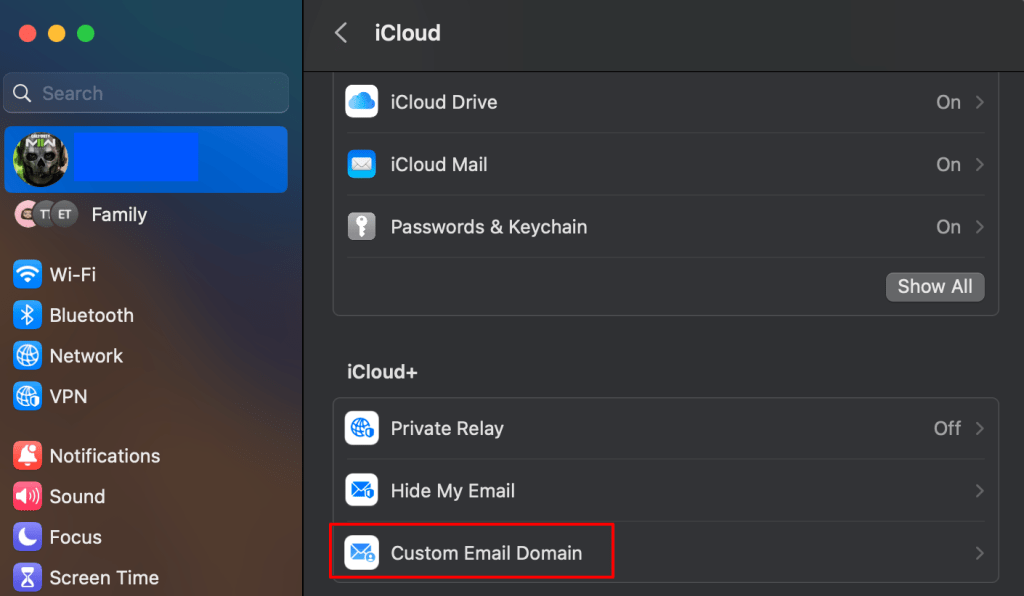Expand iCloud Drive On chevron

click(979, 102)
